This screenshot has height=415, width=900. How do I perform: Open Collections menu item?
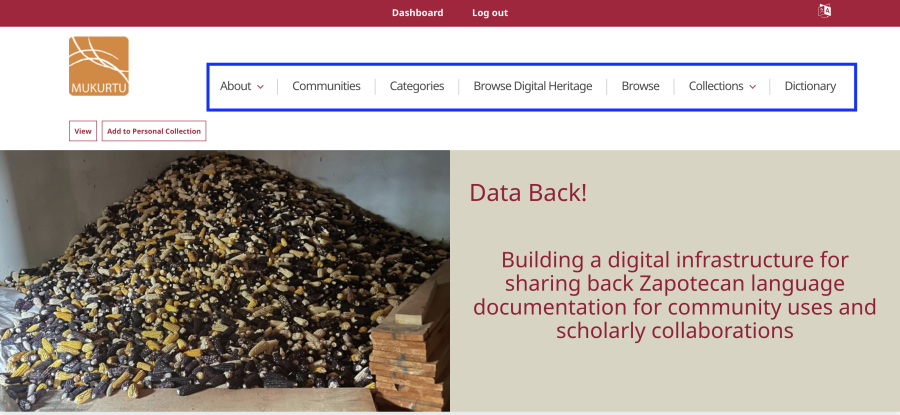click(716, 86)
